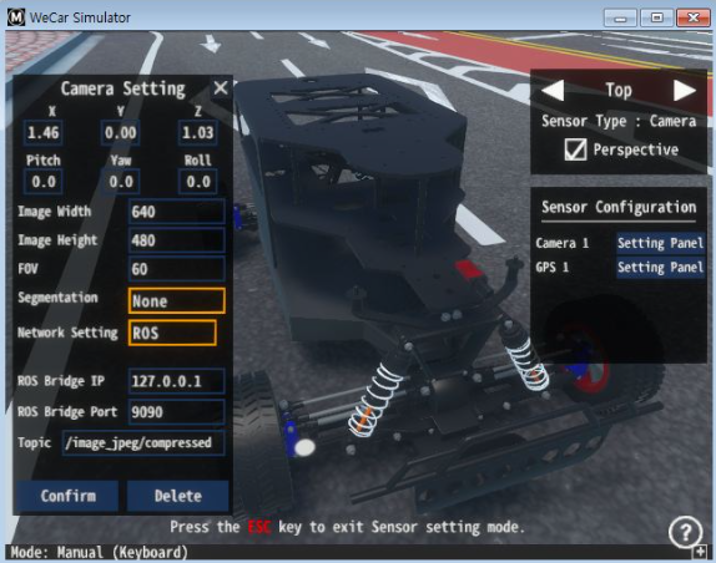
Task: Toggle the Perspective checkbox
Action: point(575,149)
